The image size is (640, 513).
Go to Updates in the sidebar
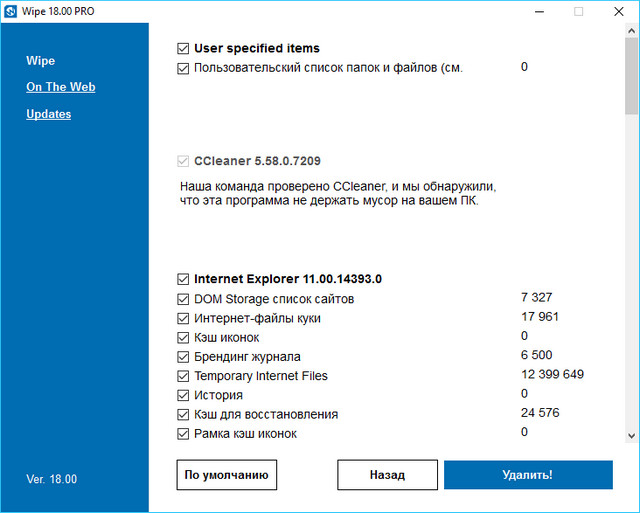pos(48,114)
